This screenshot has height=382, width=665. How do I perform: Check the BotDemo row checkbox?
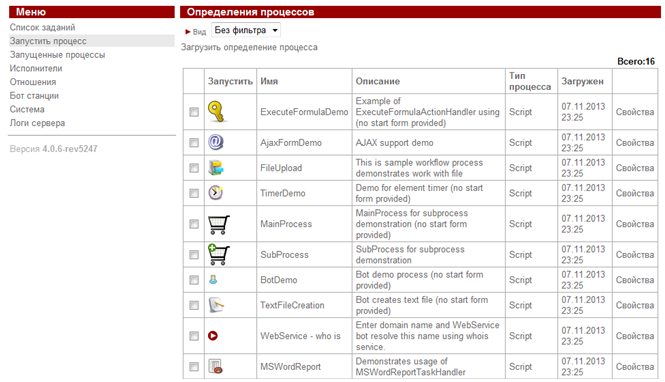tap(194, 280)
